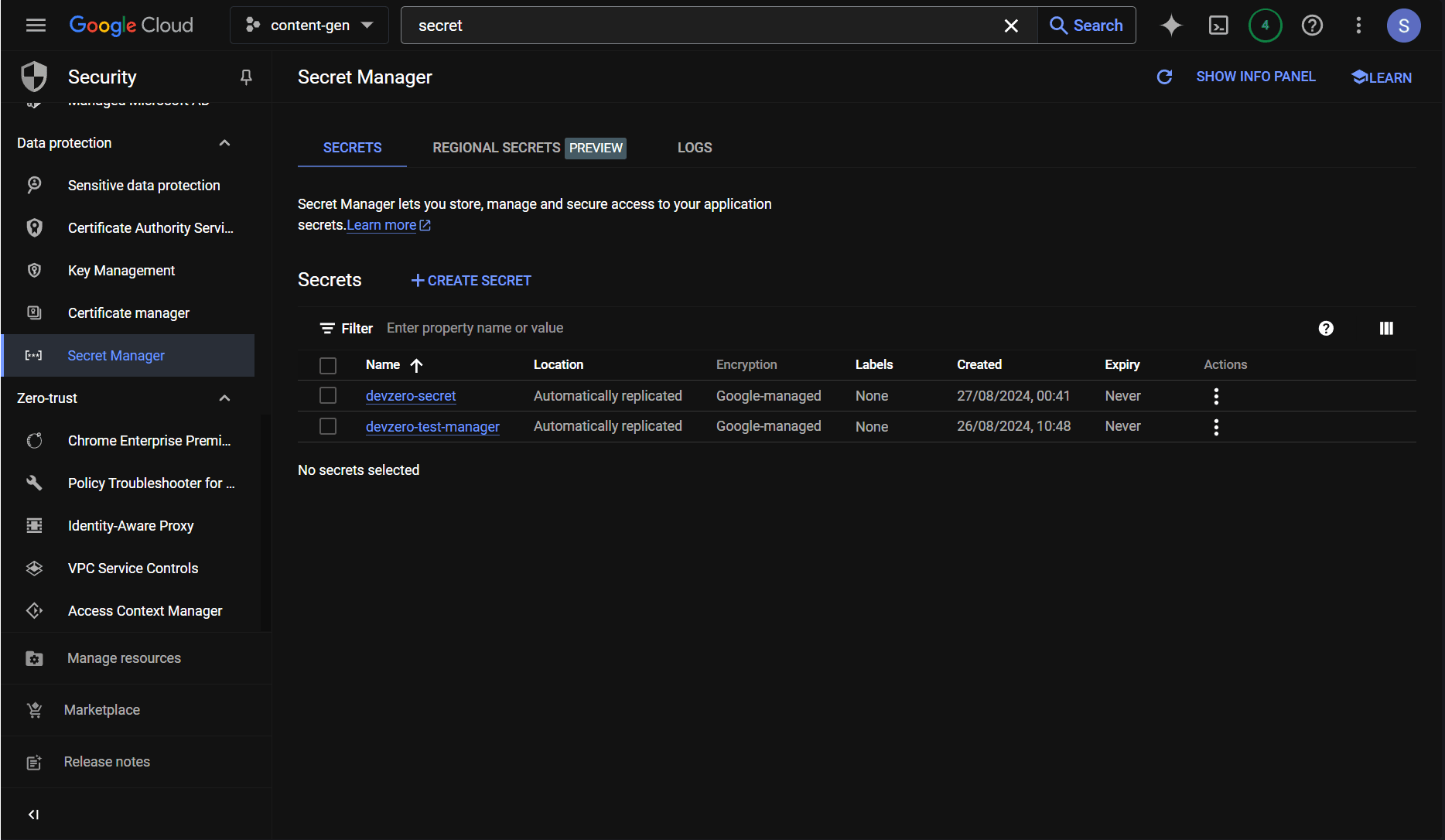Open the help question mark menu

1312,26
